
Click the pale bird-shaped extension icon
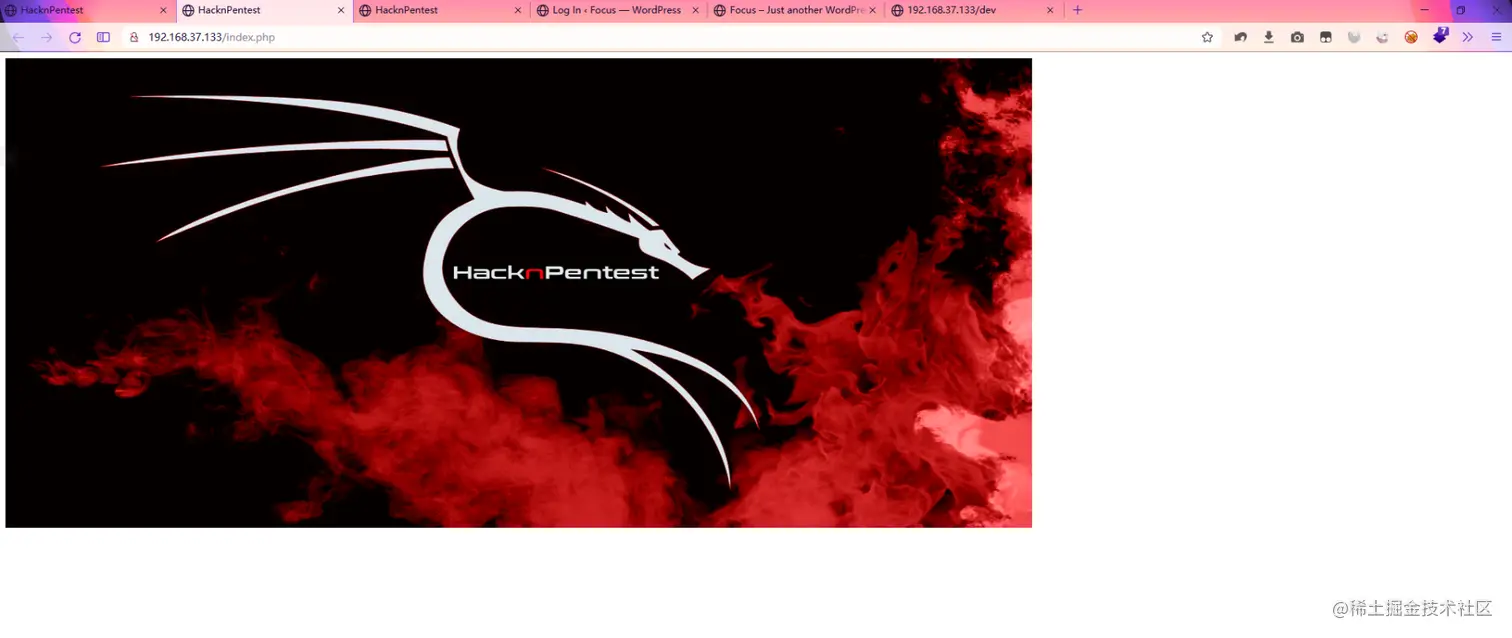tap(1382, 37)
